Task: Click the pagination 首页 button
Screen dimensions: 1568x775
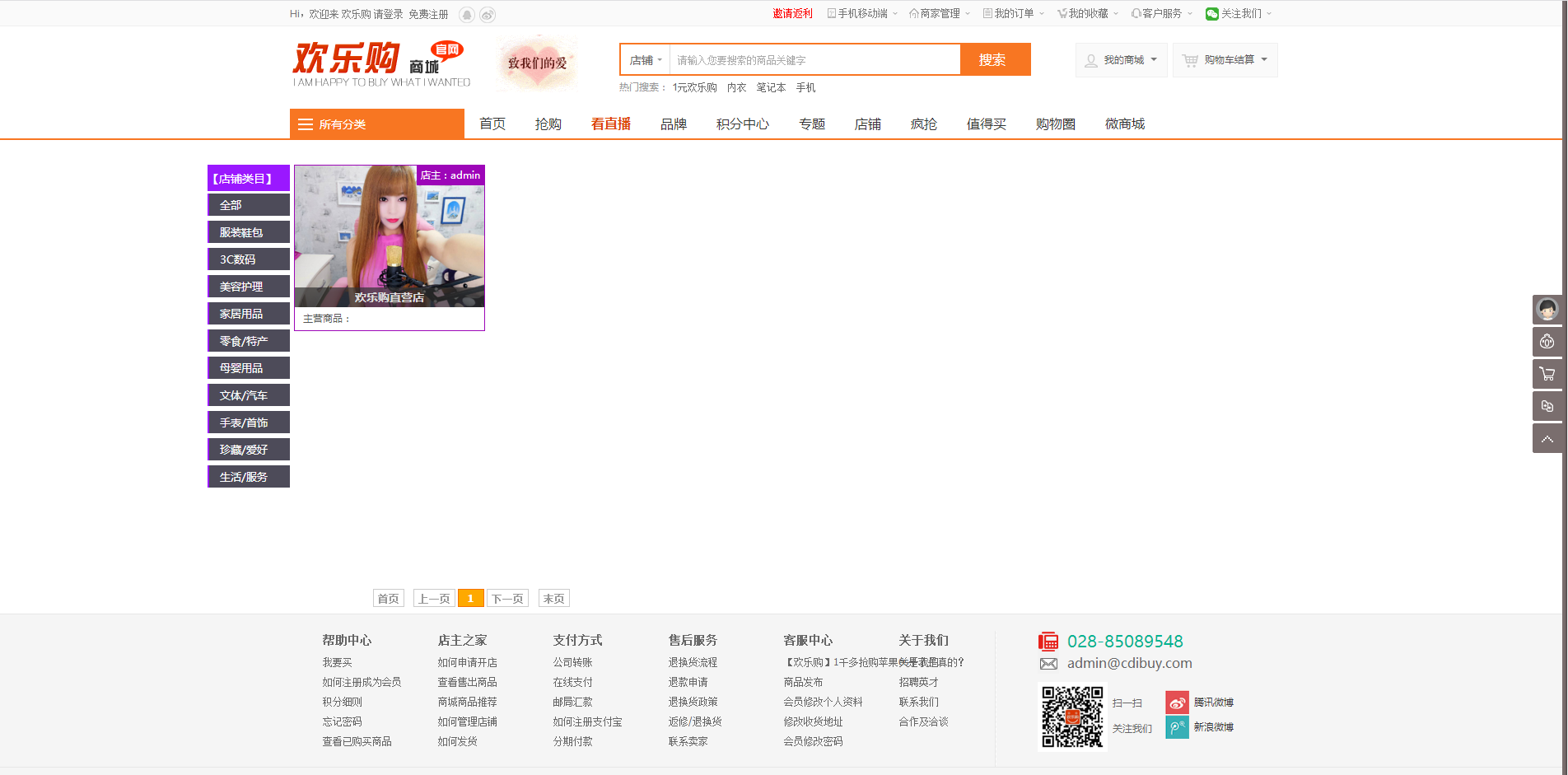Action: [x=389, y=599]
